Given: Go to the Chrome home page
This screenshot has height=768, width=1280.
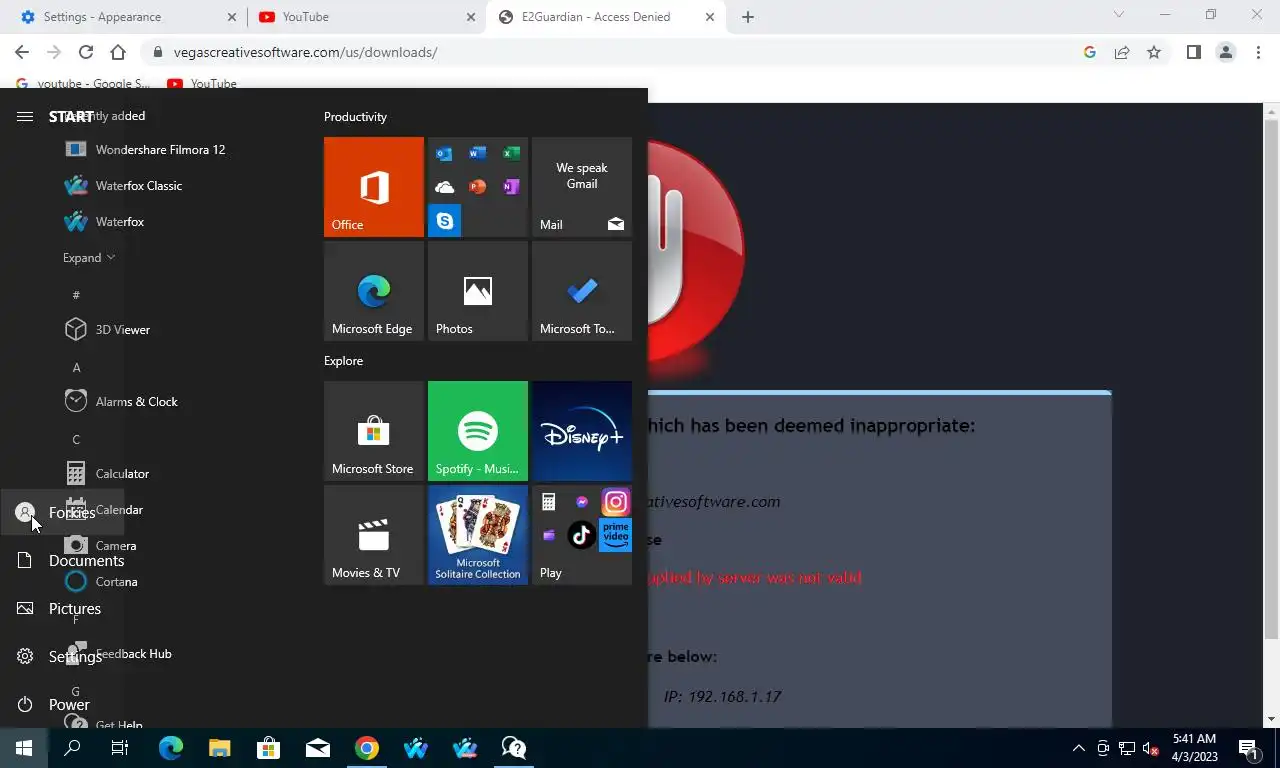Looking at the screenshot, I should point(118,52).
